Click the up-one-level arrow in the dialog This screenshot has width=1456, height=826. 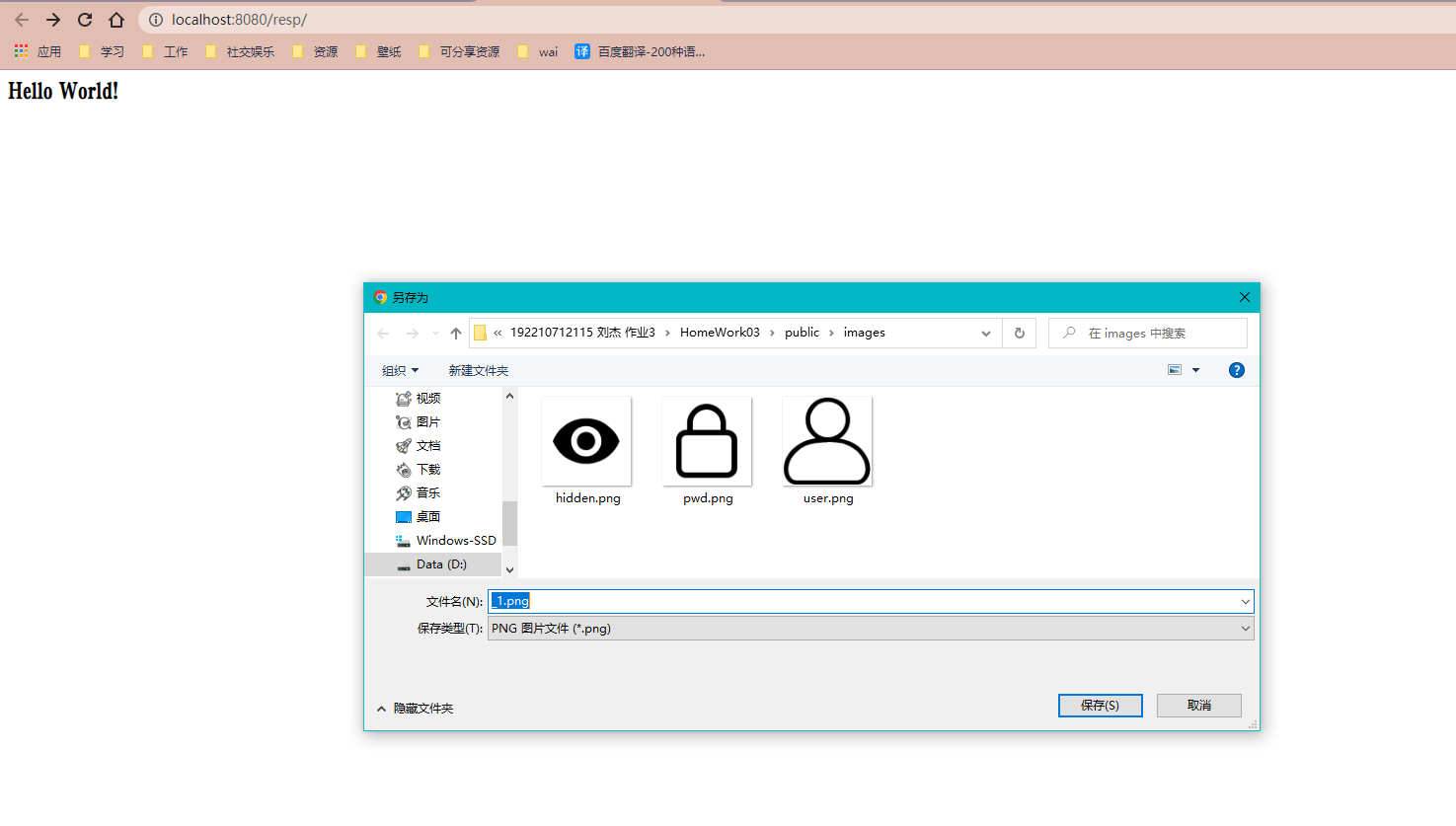pos(455,334)
